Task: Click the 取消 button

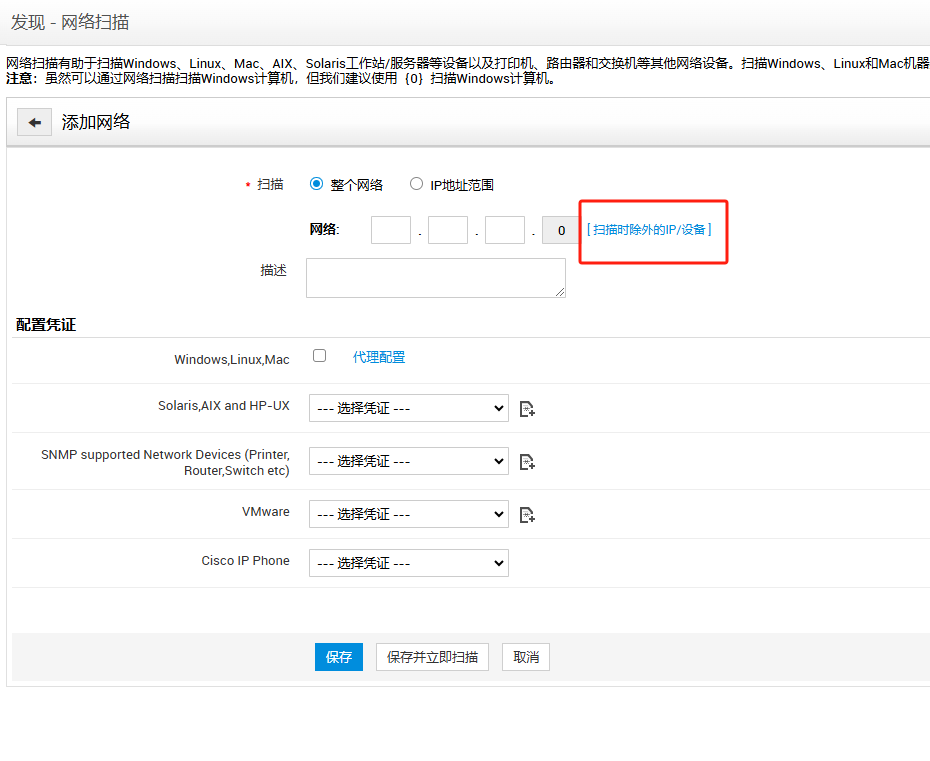Action: pyautogui.click(x=526, y=657)
